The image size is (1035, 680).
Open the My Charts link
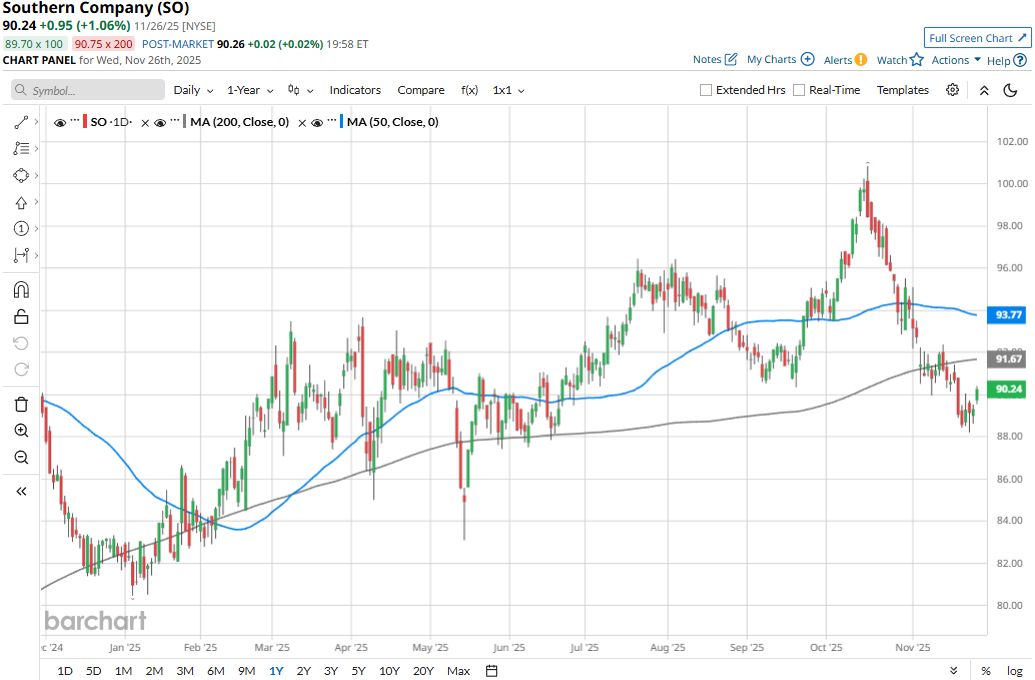tap(780, 60)
